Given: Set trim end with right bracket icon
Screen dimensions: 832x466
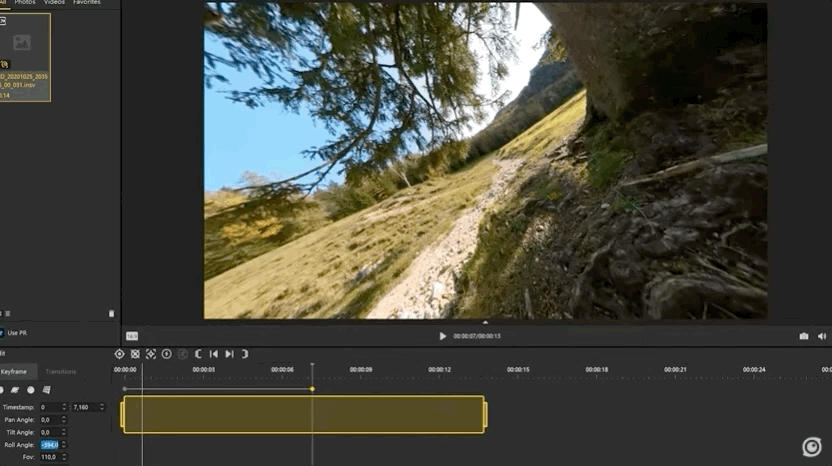Looking at the screenshot, I should click(244, 354).
